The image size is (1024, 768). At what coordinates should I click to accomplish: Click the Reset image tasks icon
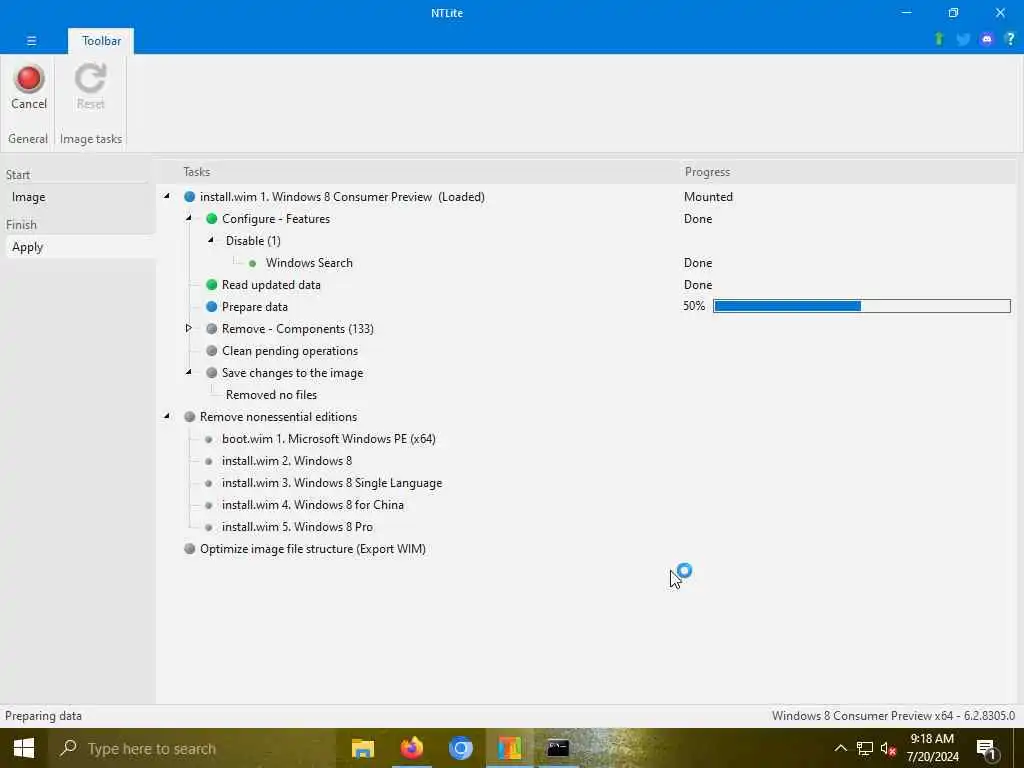tap(90, 88)
